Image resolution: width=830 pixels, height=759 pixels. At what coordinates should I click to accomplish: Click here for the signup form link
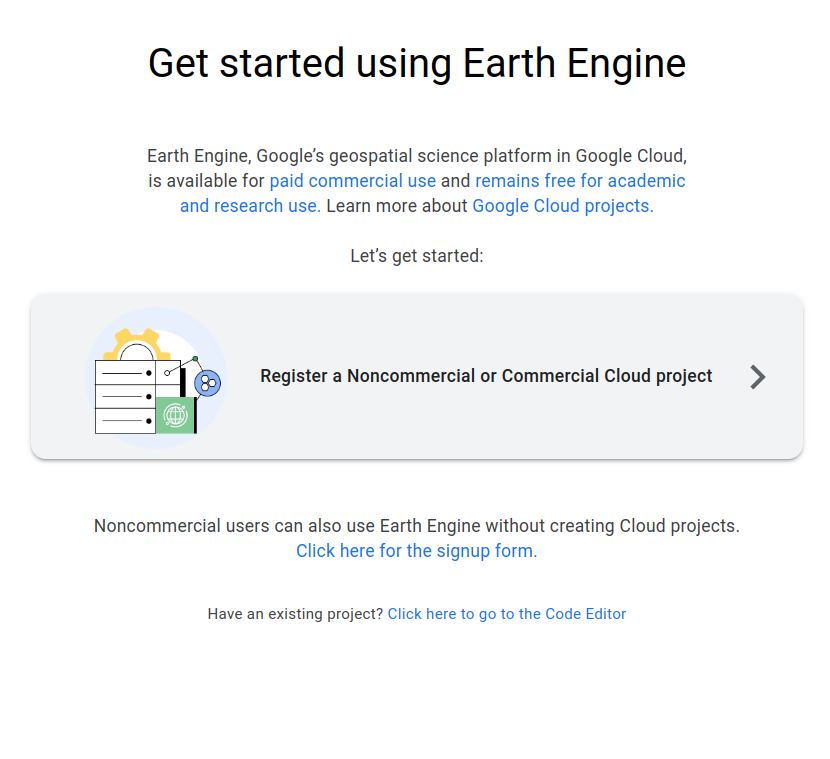pyautogui.click(x=416, y=551)
